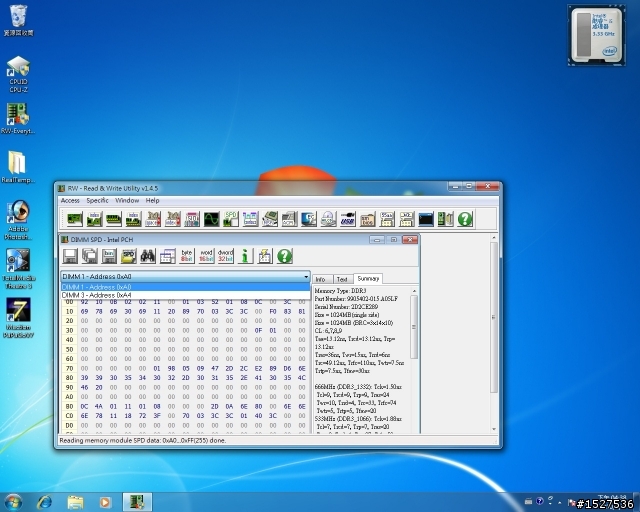Switch to dword 32bit view
The width and height of the screenshot is (640, 512).
(225, 256)
